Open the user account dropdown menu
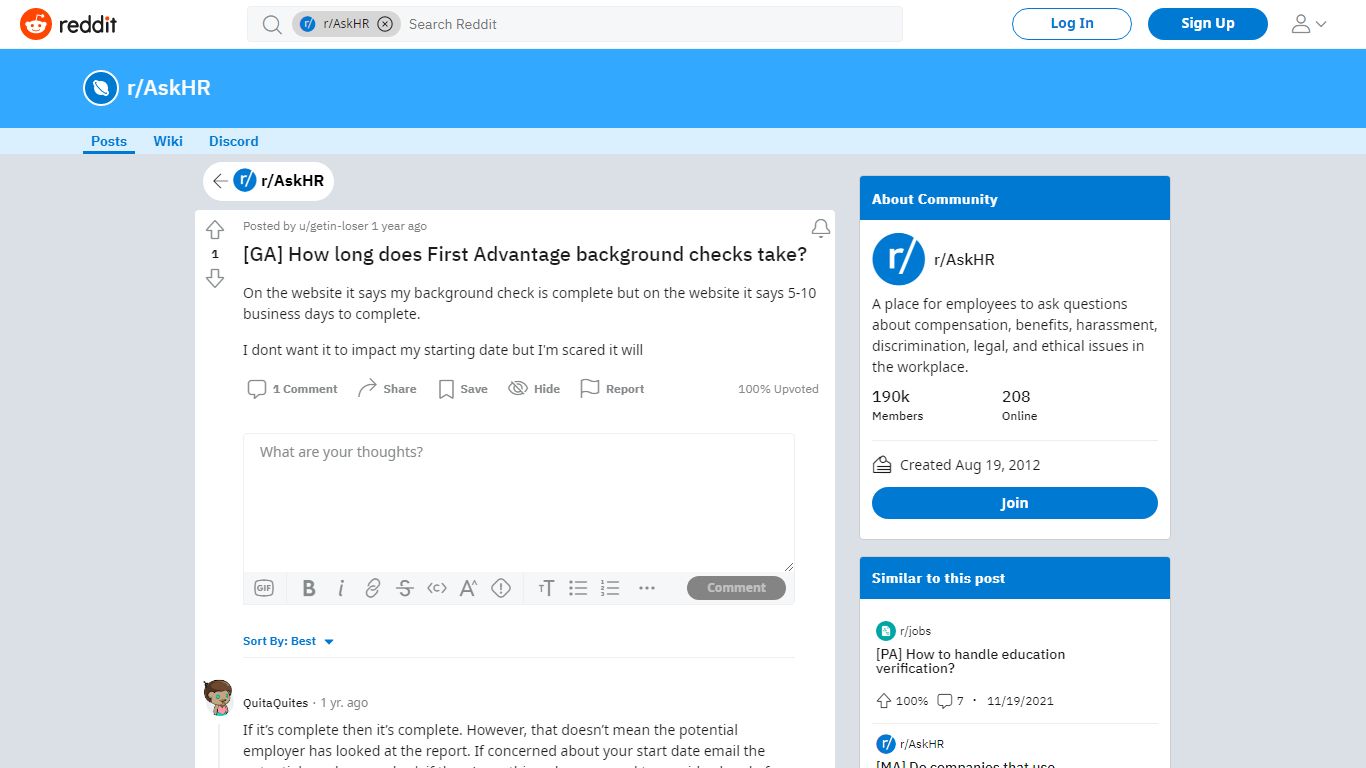Image resolution: width=1366 pixels, height=768 pixels. pyautogui.click(x=1309, y=24)
